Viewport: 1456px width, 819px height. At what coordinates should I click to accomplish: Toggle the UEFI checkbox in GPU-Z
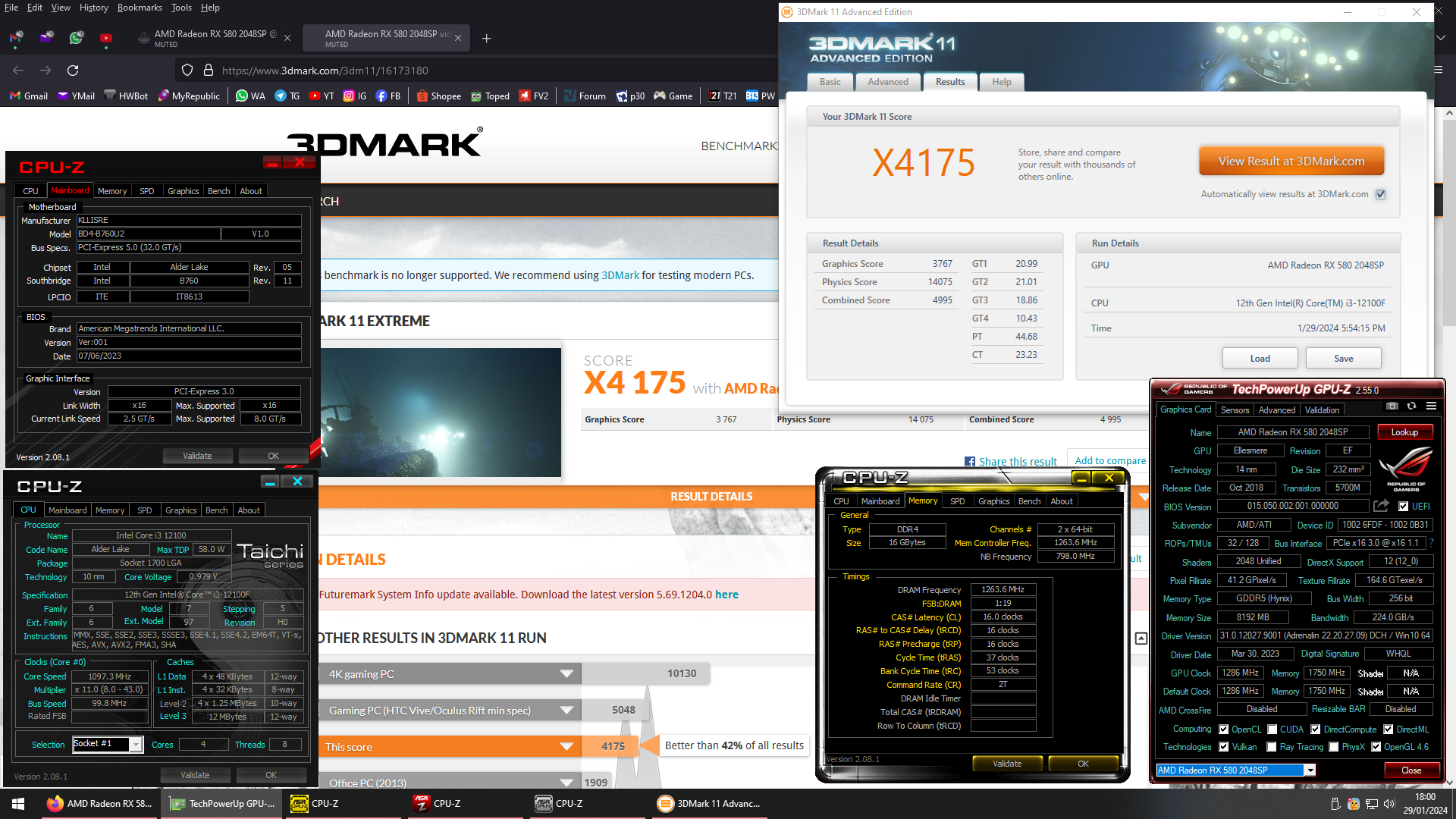click(x=1403, y=507)
